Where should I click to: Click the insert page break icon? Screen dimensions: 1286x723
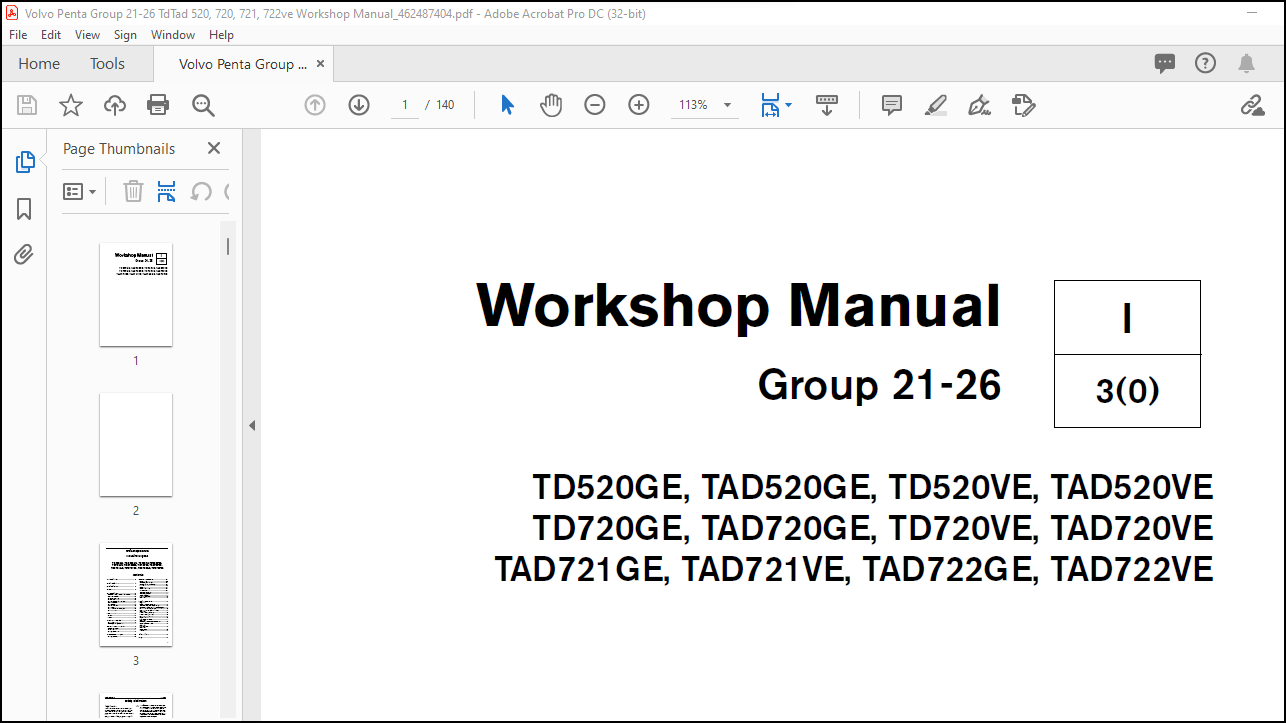click(167, 191)
